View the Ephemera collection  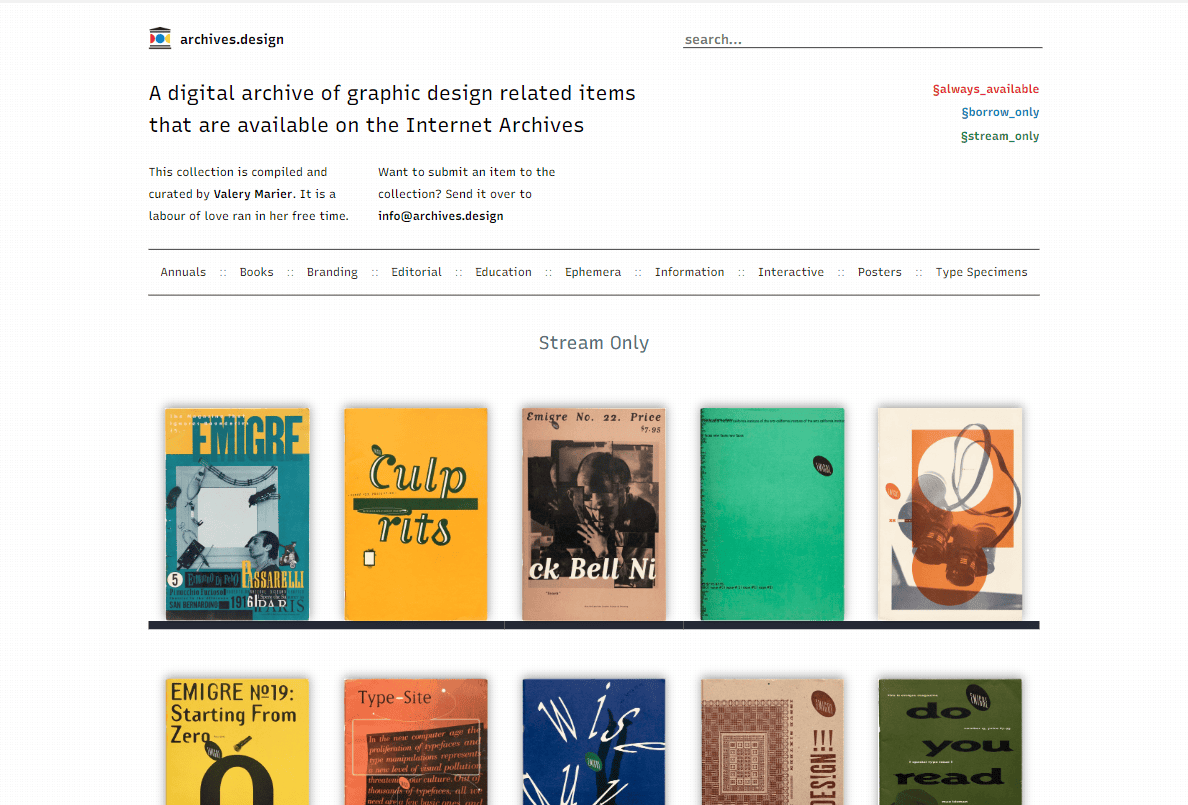(x=593, y=271)
